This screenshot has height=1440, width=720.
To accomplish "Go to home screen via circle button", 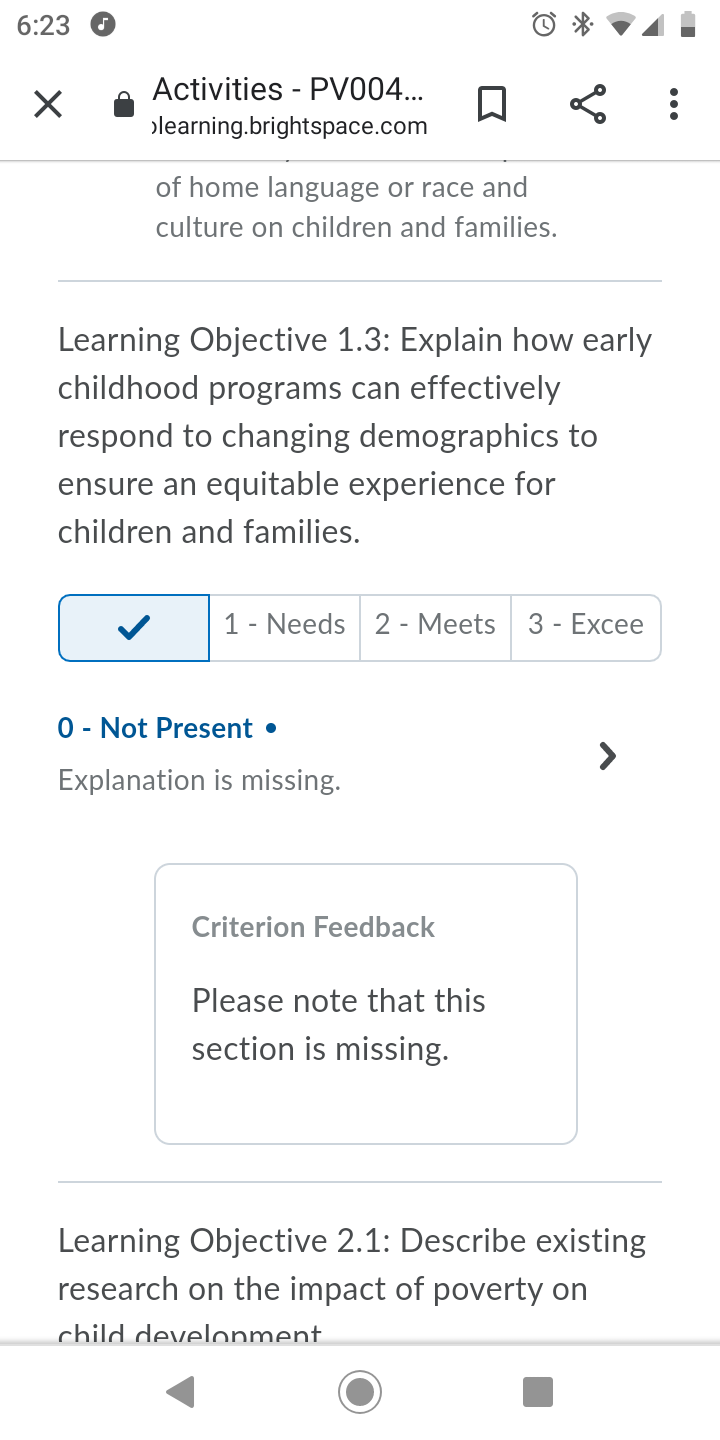I will (x=360, y=1391).
